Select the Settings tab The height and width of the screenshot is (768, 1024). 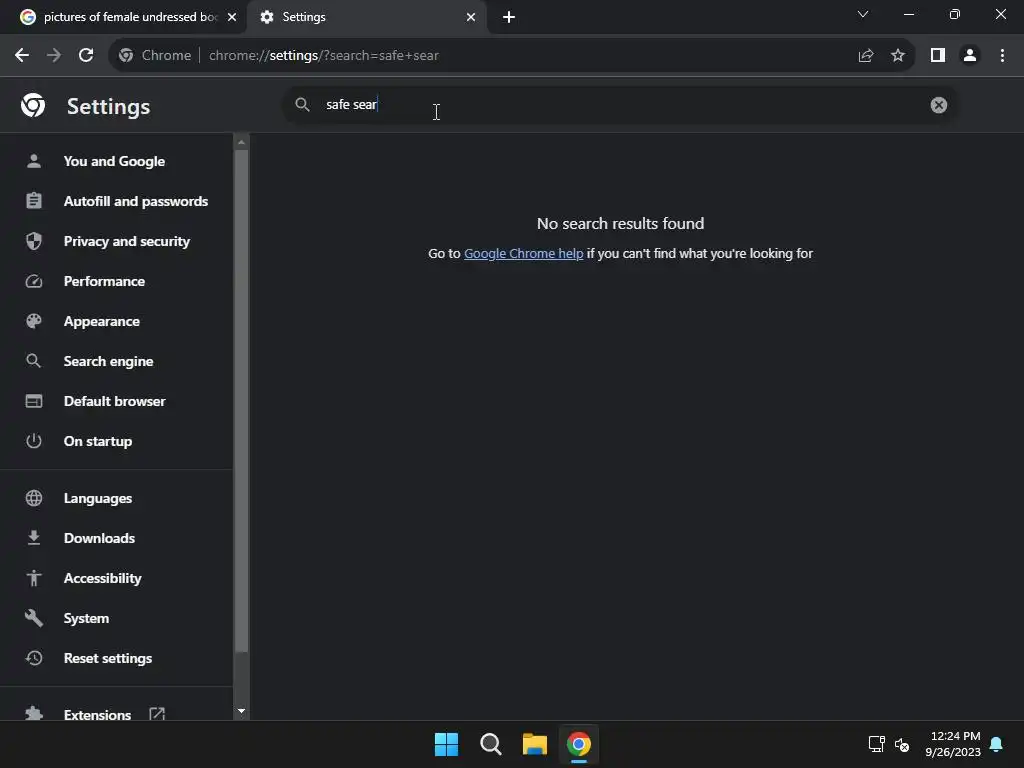pyautogui.click(x=367, y=17)
